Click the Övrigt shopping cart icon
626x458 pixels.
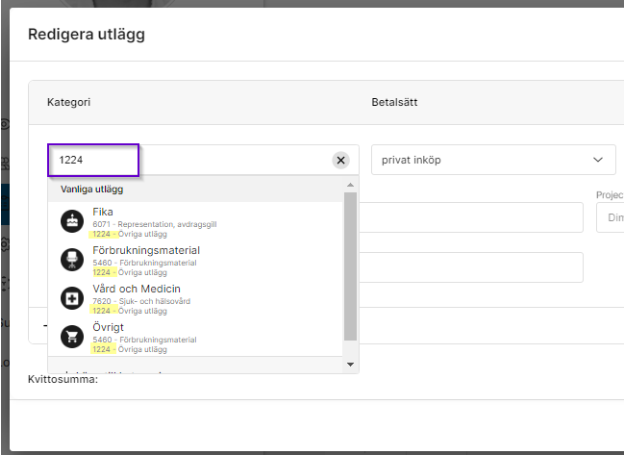coord(72,337)
